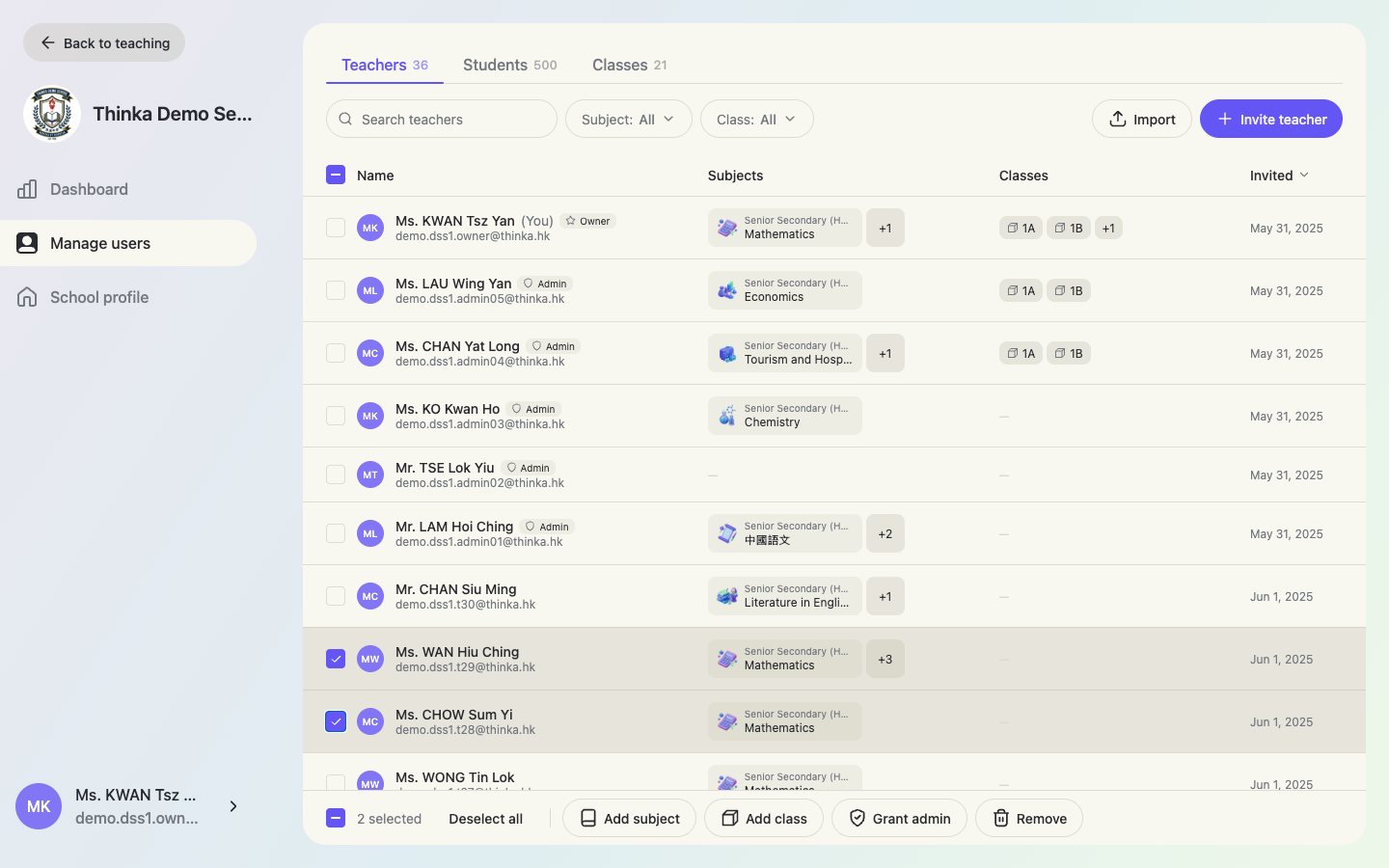Click the MW avatar for Ms. WAN Hiu Ching
Image resolution: width=1389 pixels, height=868 pixels.
click(370, 659)
